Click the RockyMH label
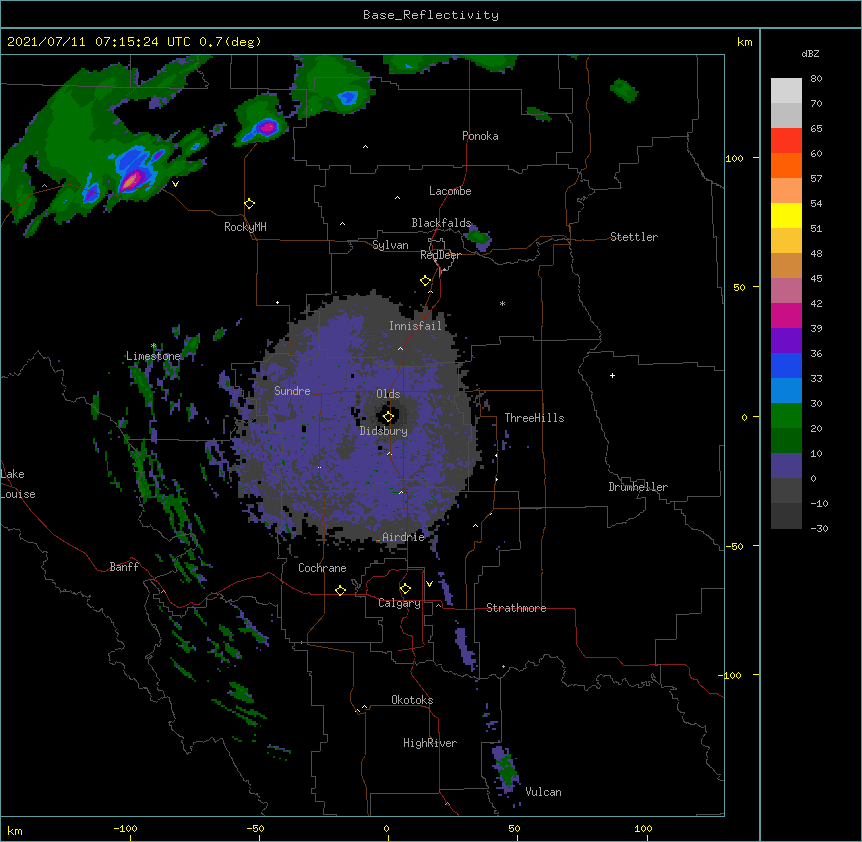Image resolution: width=862 pixels, height=842 pixels. pos(245,227)
